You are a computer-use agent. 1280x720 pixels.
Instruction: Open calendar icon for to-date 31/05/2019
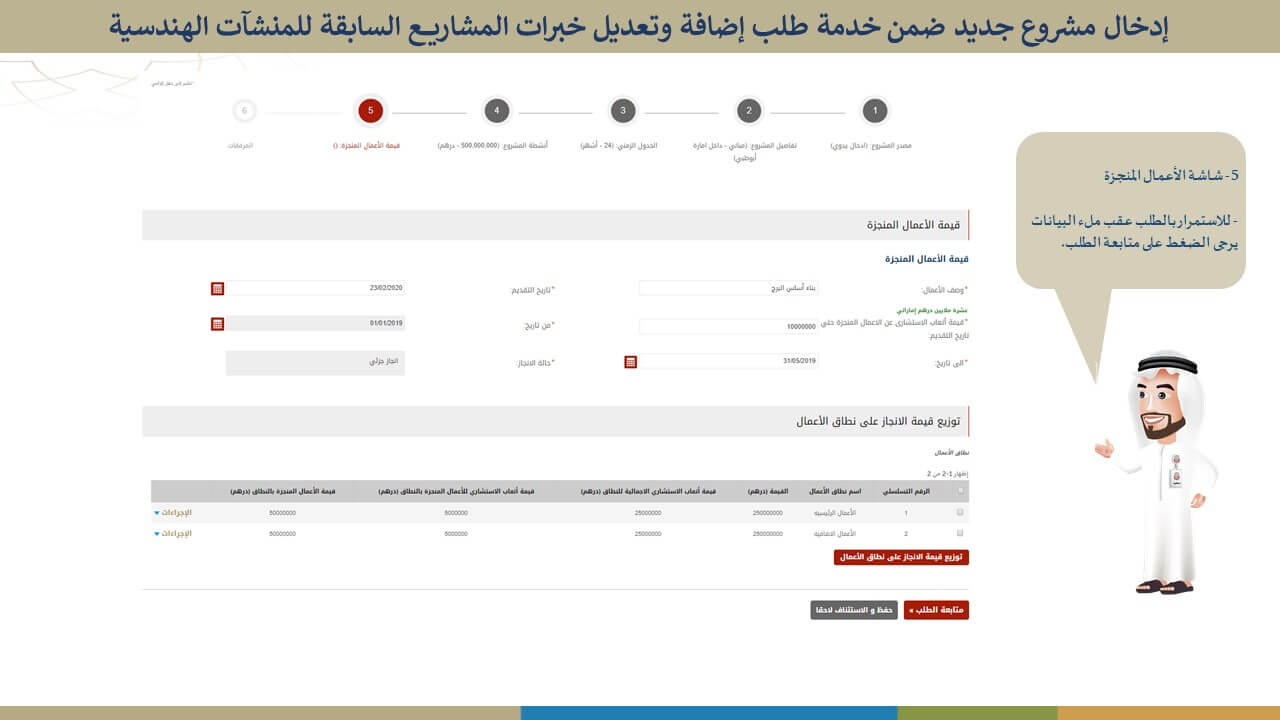coord(630,362)
